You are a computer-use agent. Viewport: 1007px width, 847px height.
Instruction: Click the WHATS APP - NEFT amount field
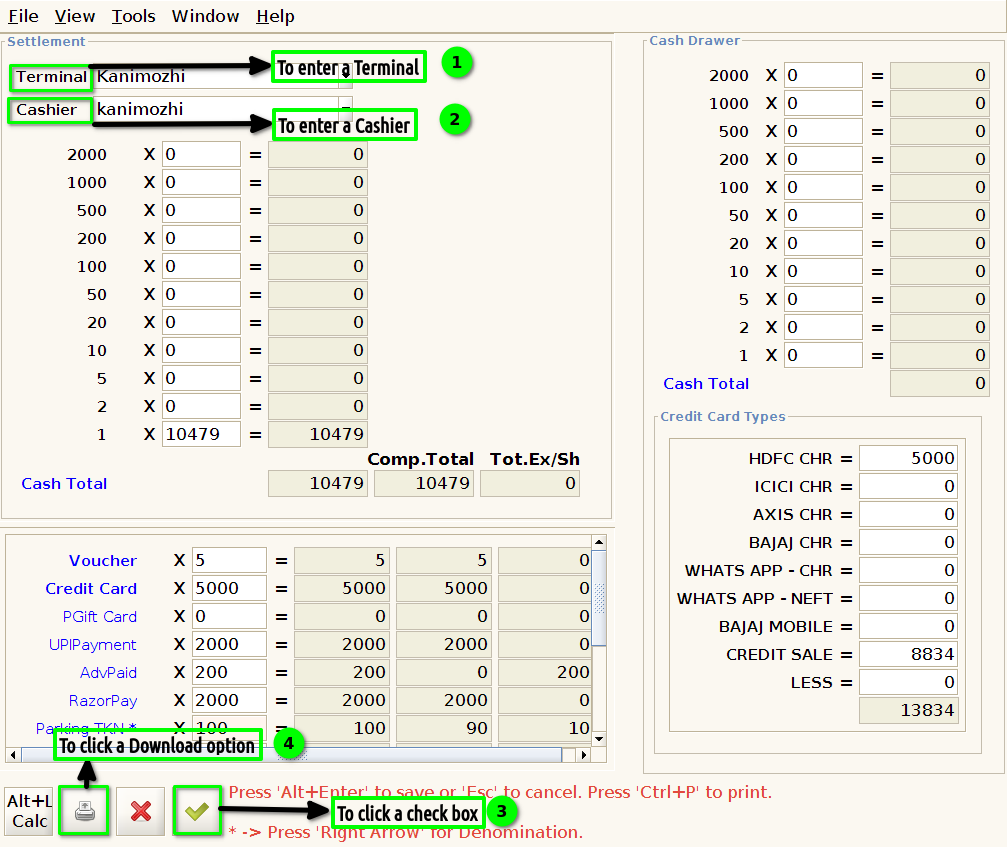(x=909, y=598)
